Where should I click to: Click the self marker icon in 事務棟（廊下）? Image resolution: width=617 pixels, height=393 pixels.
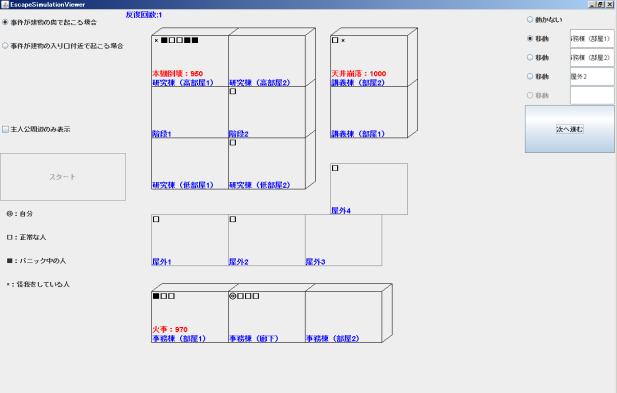coord(233,296)
